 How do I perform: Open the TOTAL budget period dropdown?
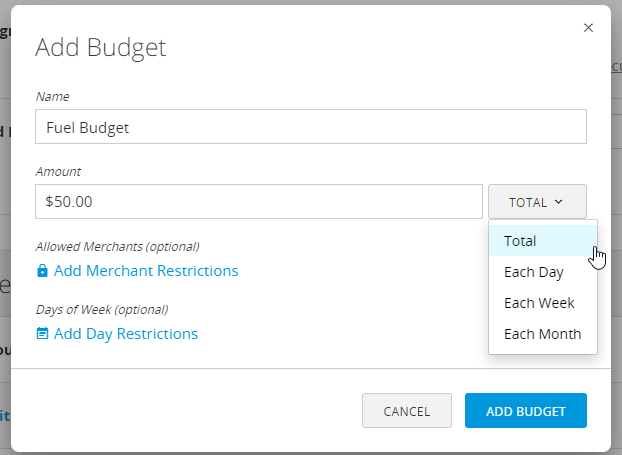537,202
